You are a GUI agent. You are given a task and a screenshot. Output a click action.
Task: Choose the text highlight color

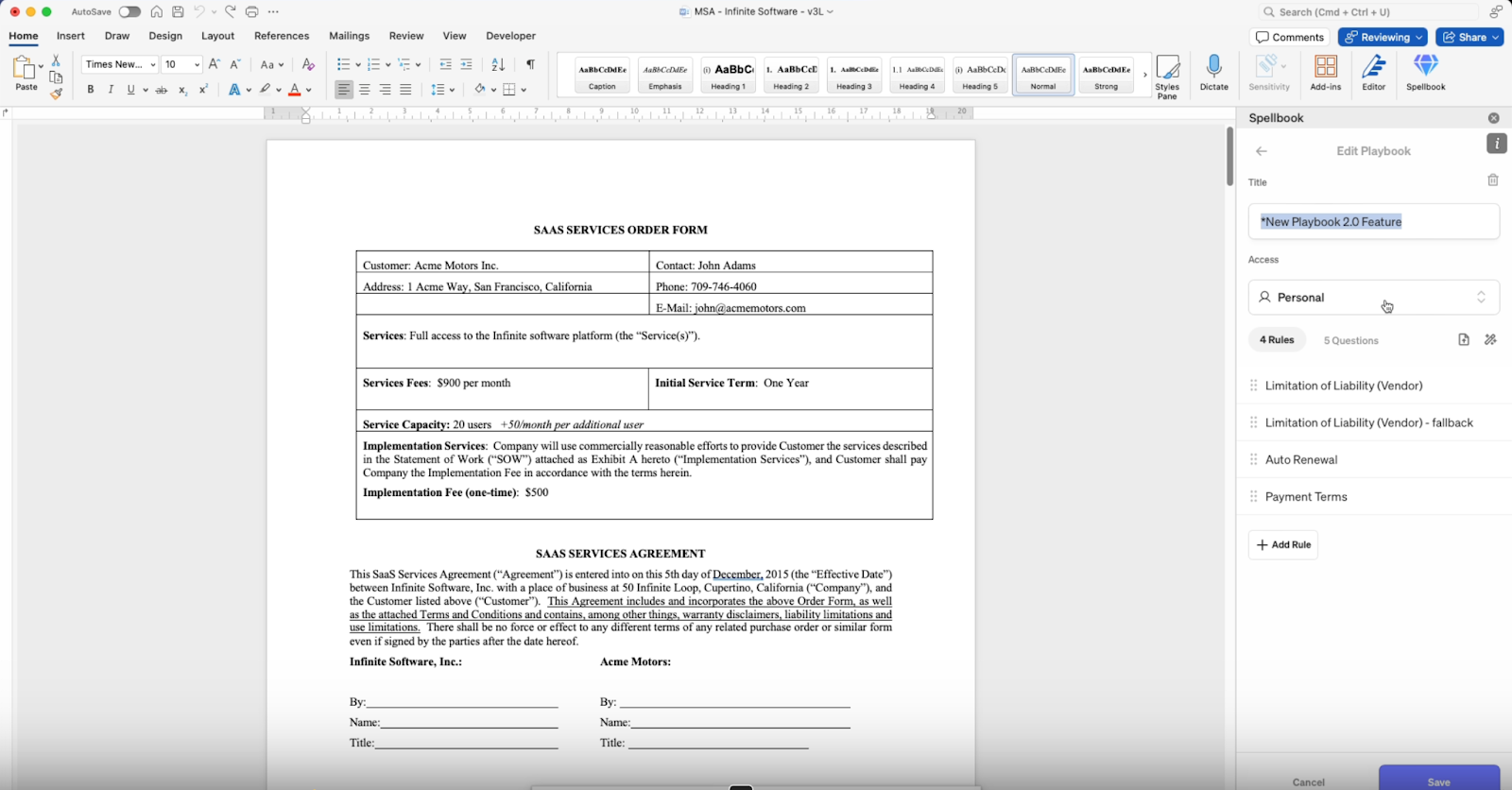tap(266, 90)
